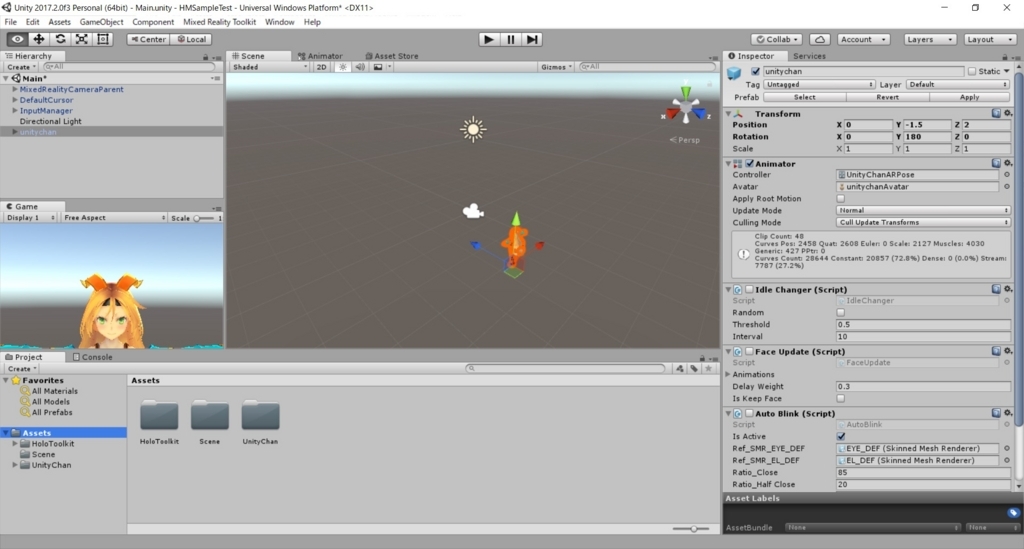This screenshot has width=1024, height=549.
Task: Uncheck Is Active in Auto Blink
Action: pyautogui.click(x=841, y=437)
